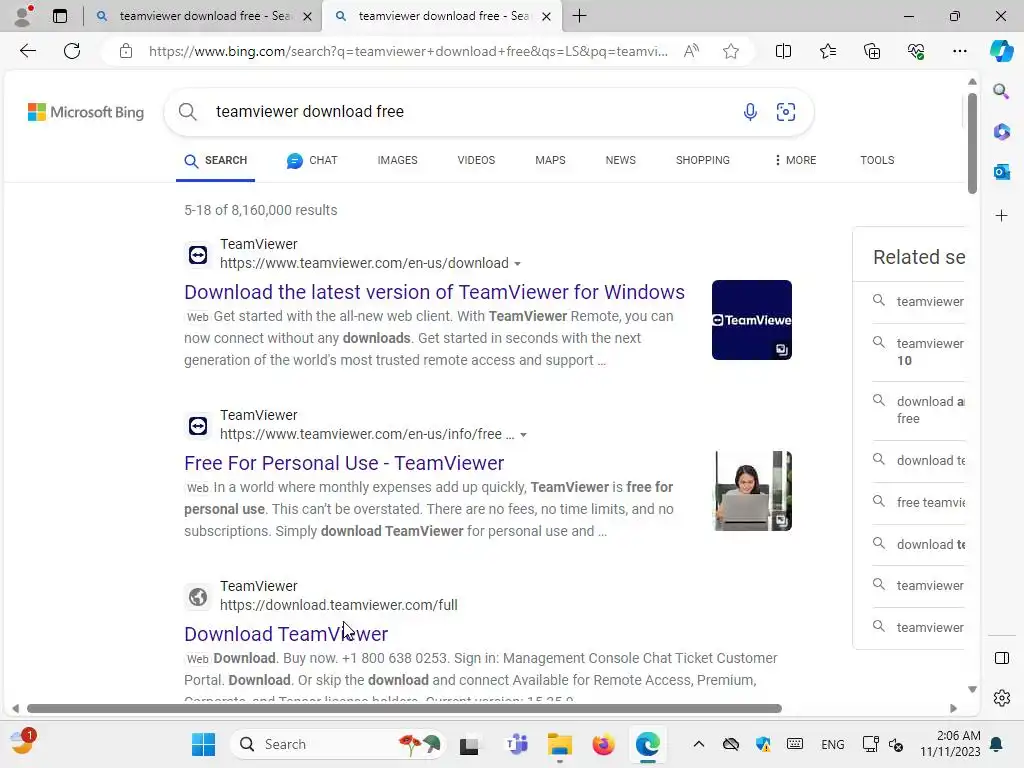This screenshot has width=1024, height=768.
Task: Open the Windows Start menu
Action: click(203, 744)
